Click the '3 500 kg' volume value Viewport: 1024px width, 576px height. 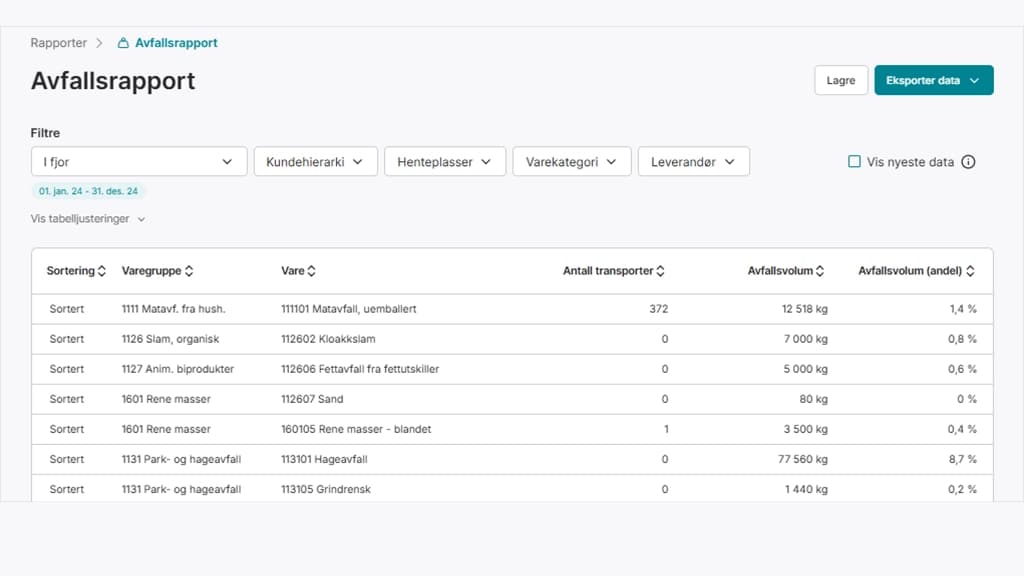point(805,429)
